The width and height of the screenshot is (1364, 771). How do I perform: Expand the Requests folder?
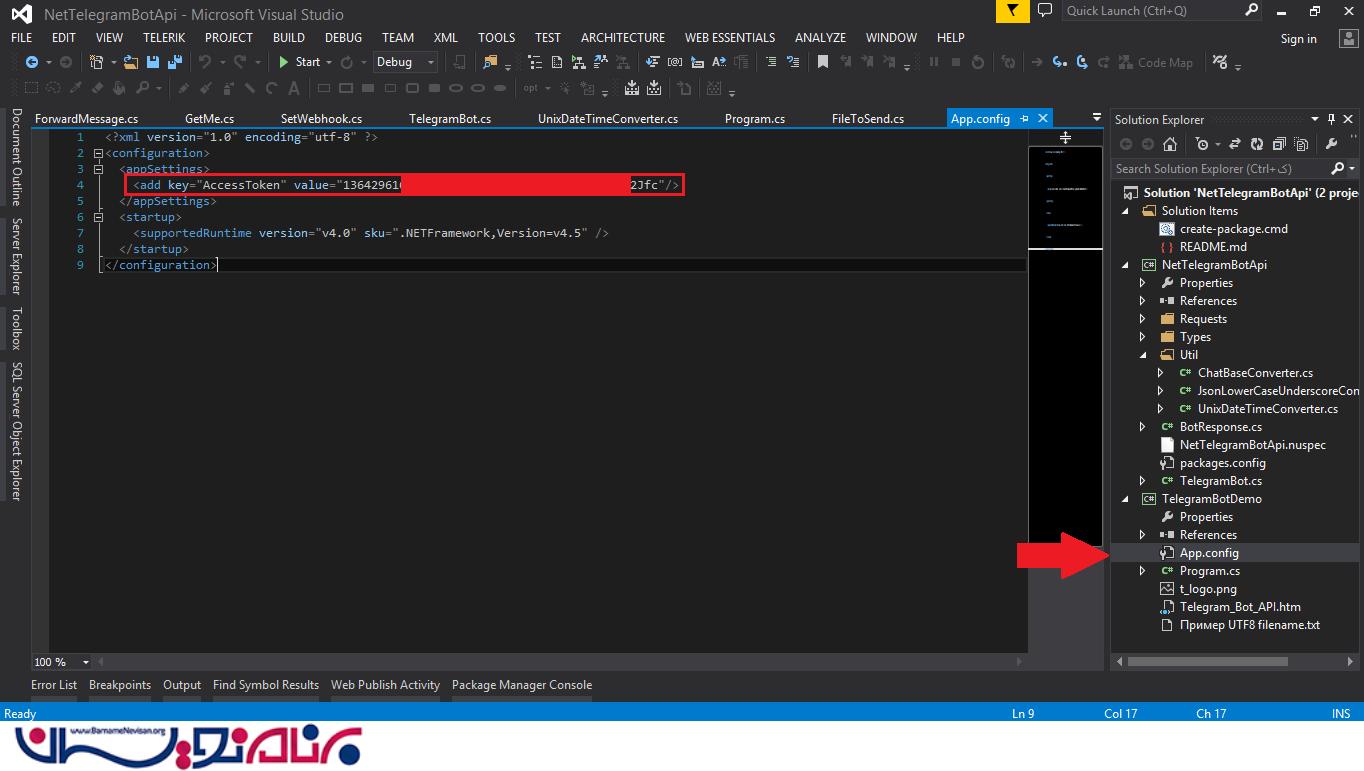point(1143,319)
